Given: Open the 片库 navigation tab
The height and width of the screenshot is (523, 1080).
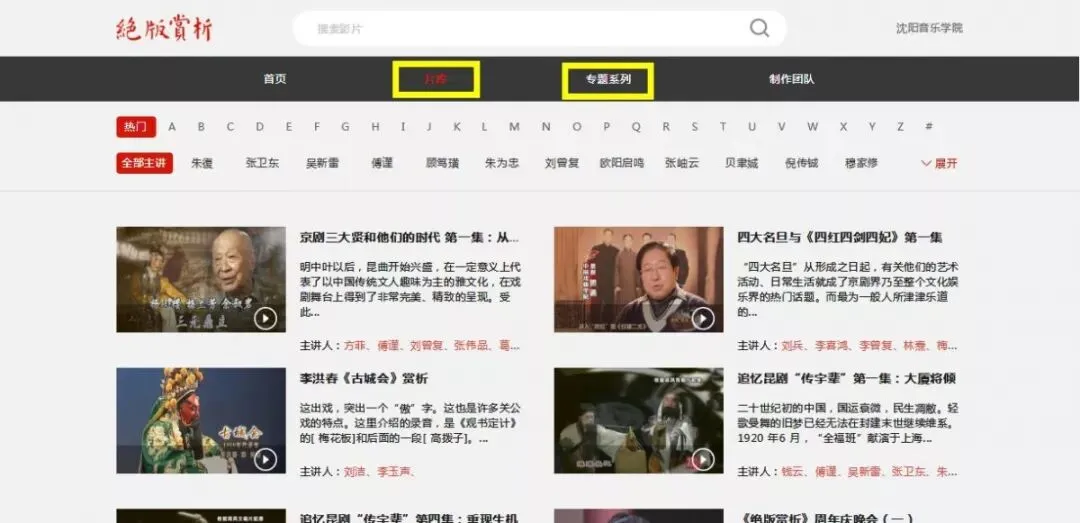Looking at the screenshot, I should [435, 79].
